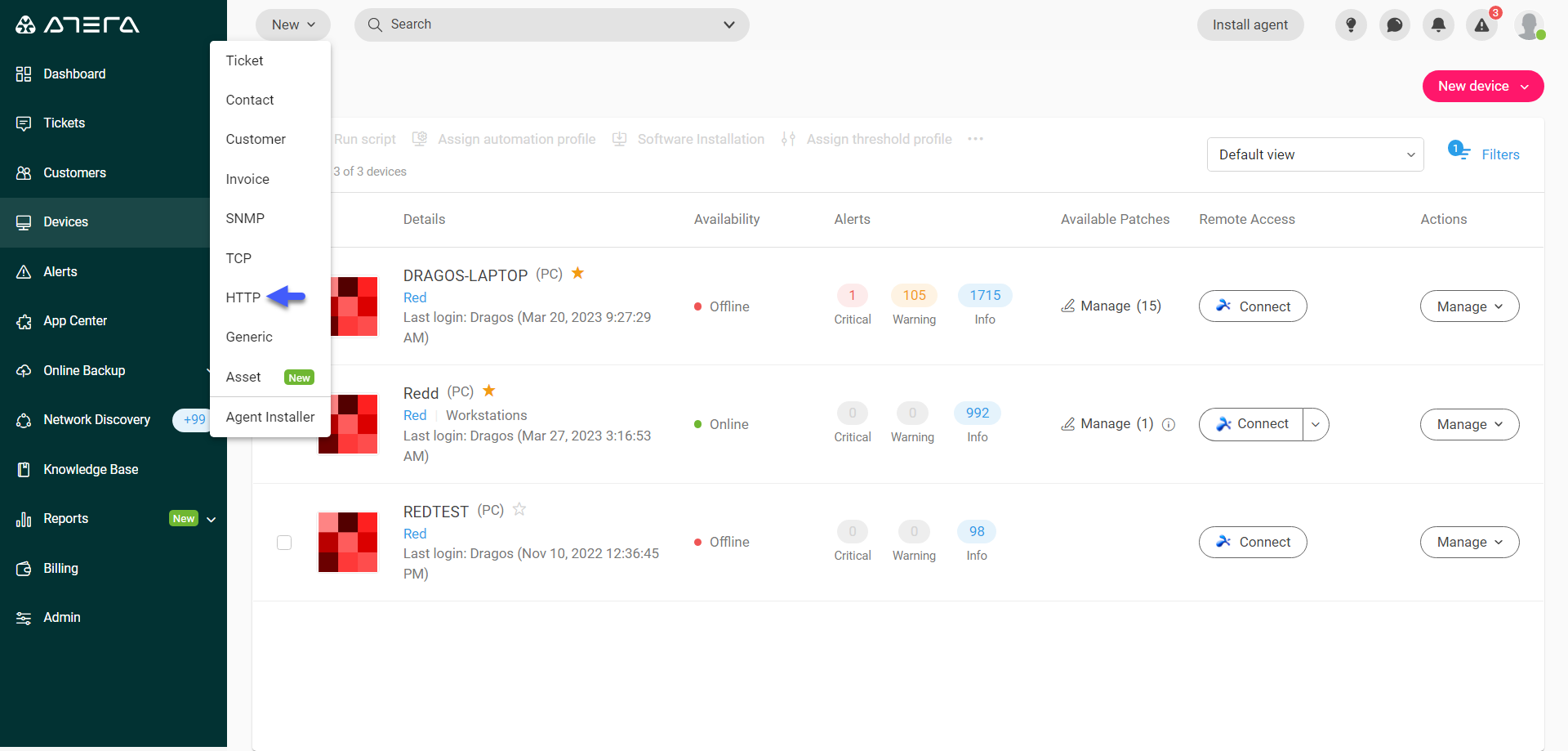Open the notifications bell icon
The image size is (1568, 751).
(1438, 25)
